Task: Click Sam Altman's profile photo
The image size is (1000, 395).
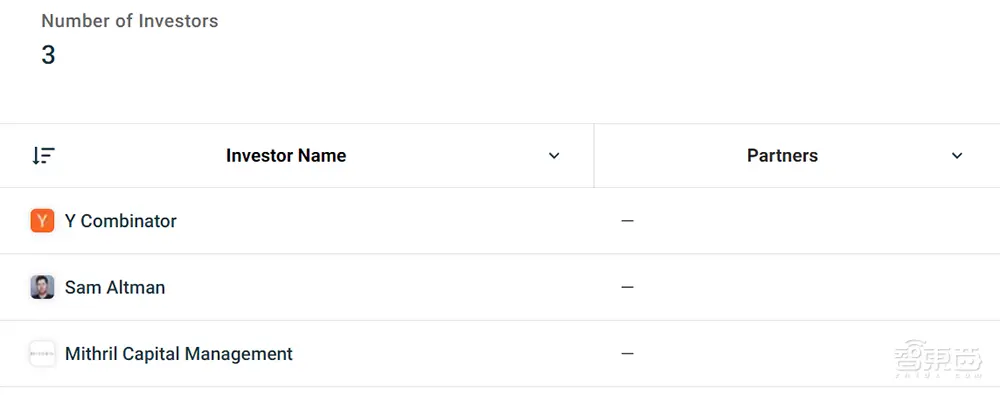Action: 42,287
